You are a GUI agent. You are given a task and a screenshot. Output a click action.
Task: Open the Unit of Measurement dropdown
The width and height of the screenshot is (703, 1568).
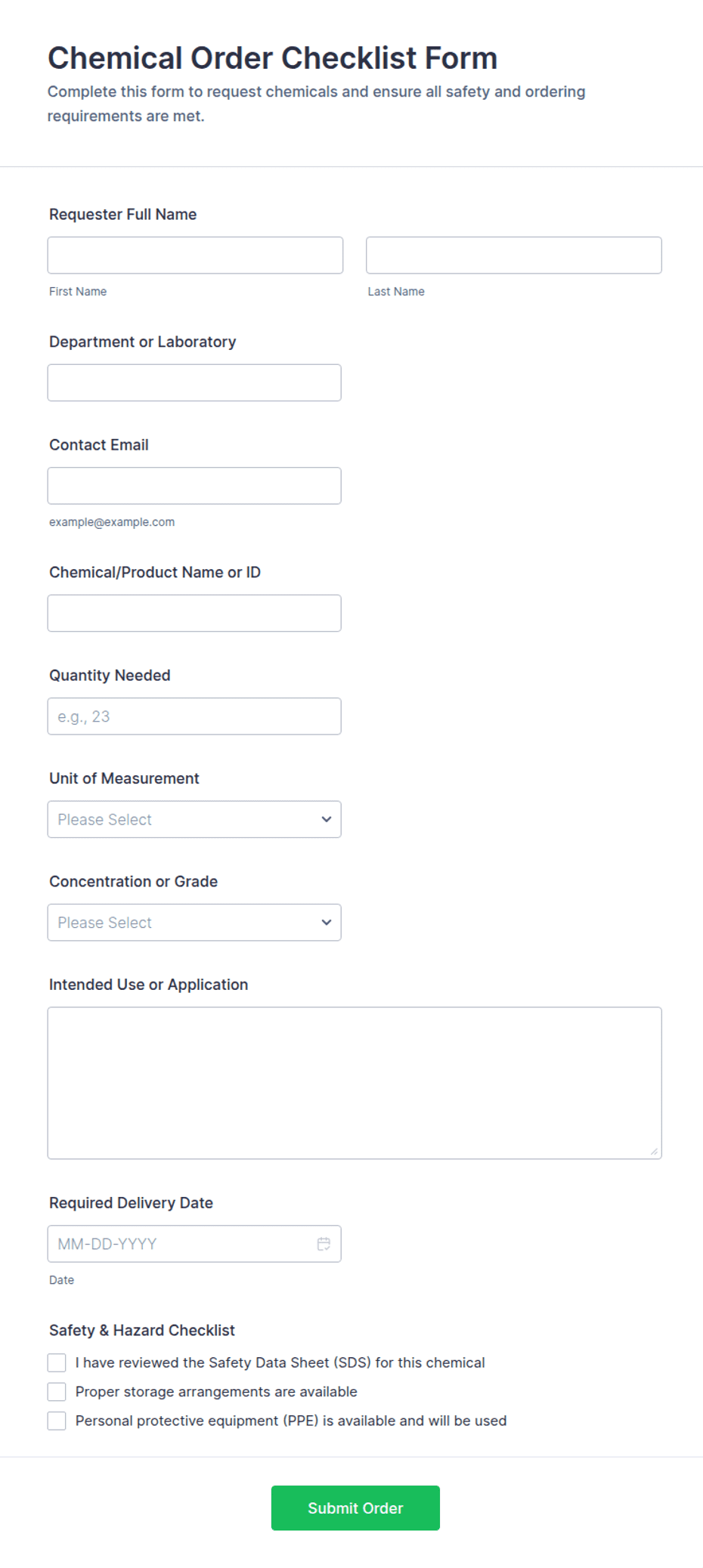pyautogui.click(x=194, y=819)
